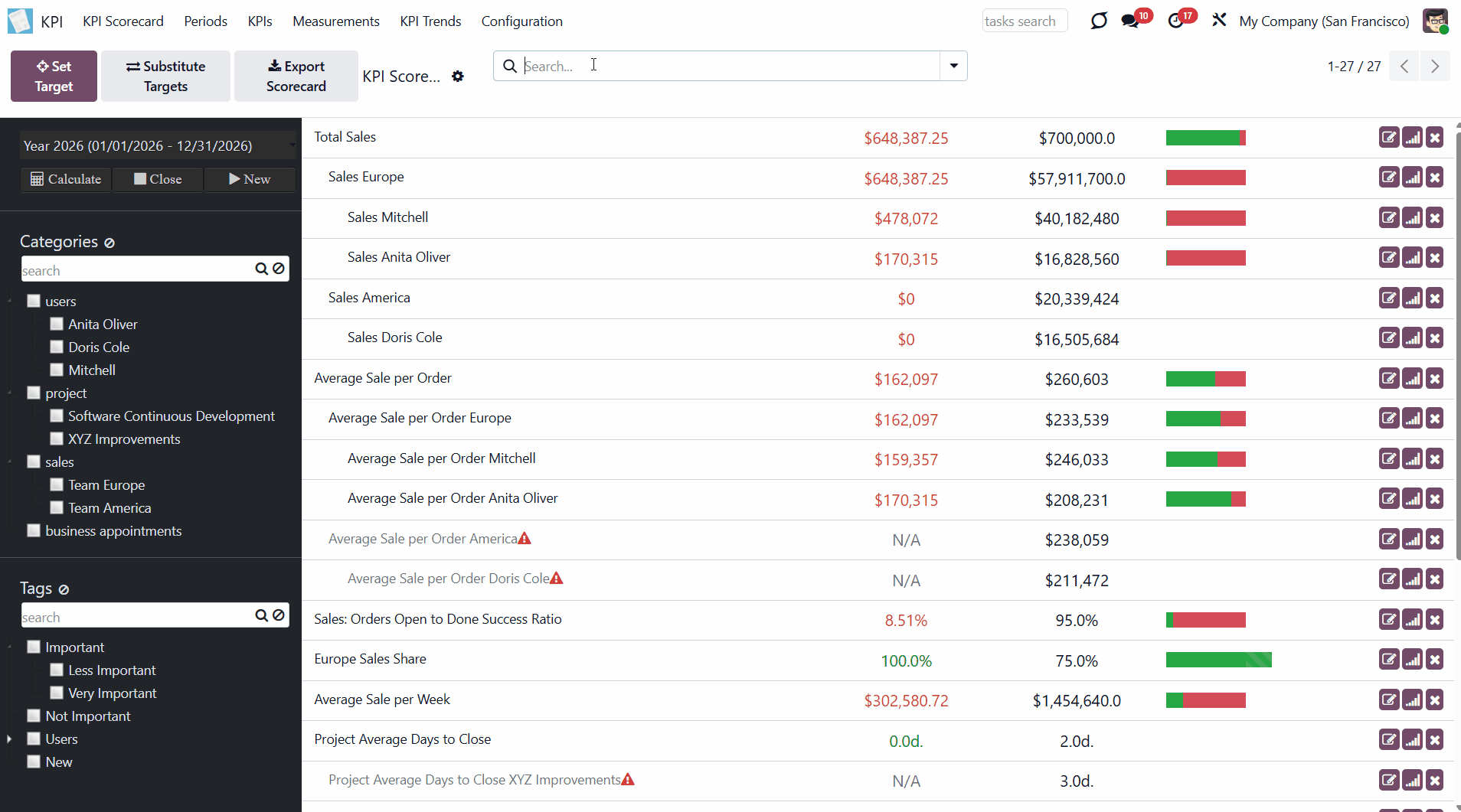
Task: Enable the Very Important tag checkbox
Action: (x=57, y=693)
